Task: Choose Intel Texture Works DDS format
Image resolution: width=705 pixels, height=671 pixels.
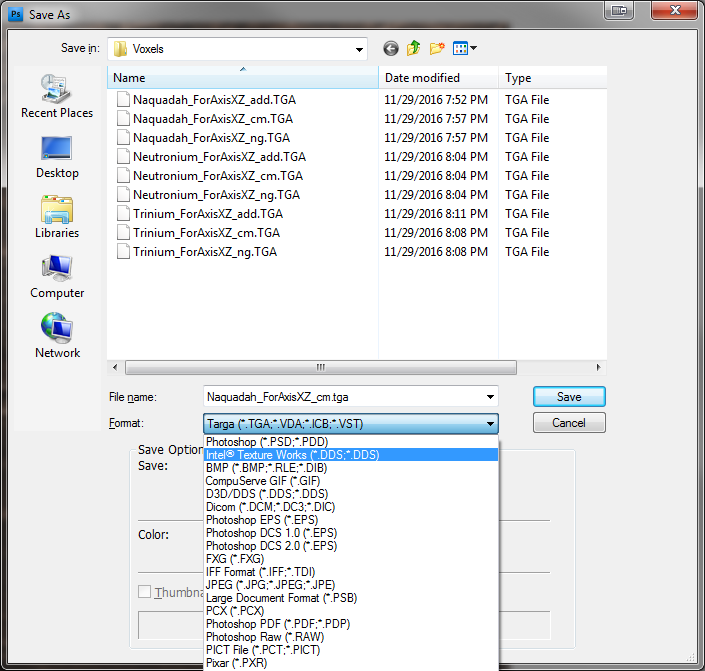Action: pyautogui.click(x=351, y=455)
